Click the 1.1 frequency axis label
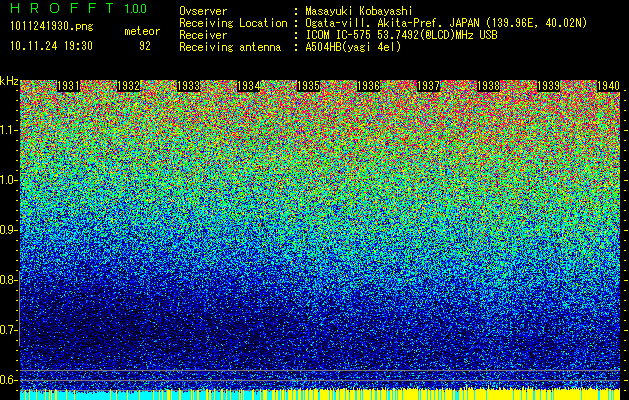The height and width of the screenshot is (400, 629). coord(9,131)
